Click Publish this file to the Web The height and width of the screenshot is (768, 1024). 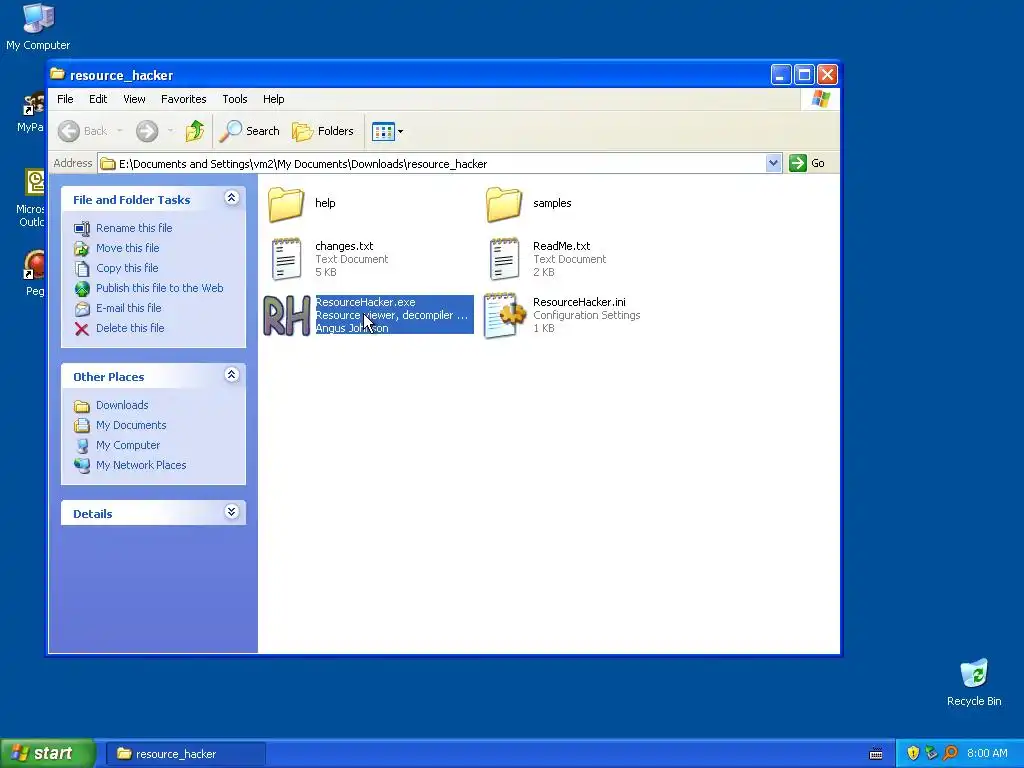[x=159, y=288]
